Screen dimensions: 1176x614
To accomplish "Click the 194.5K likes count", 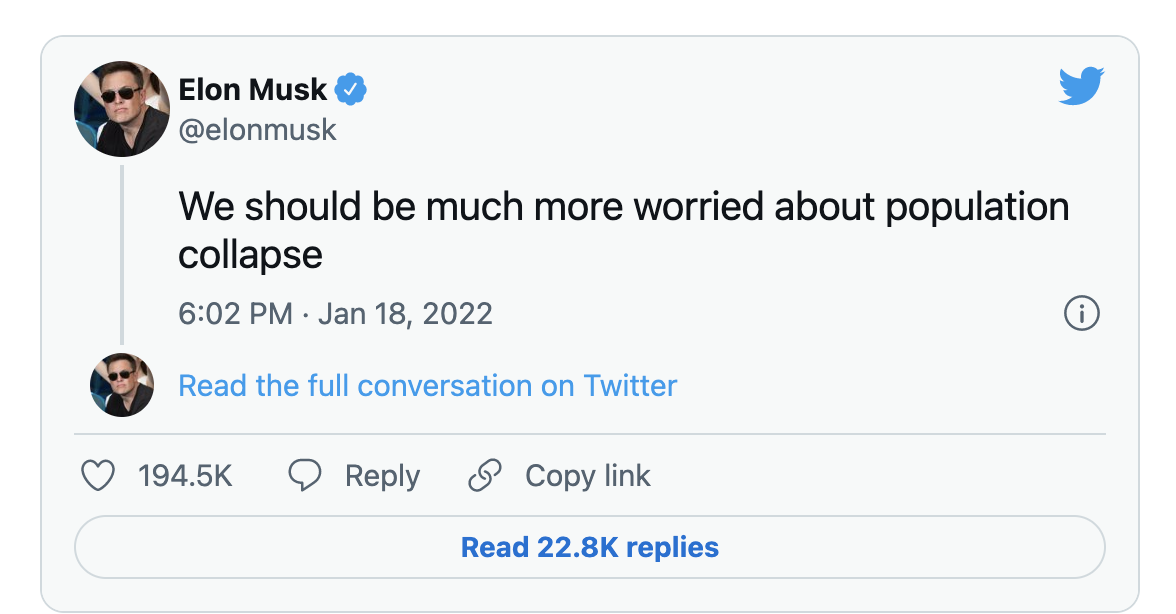I will coord(185,476).
